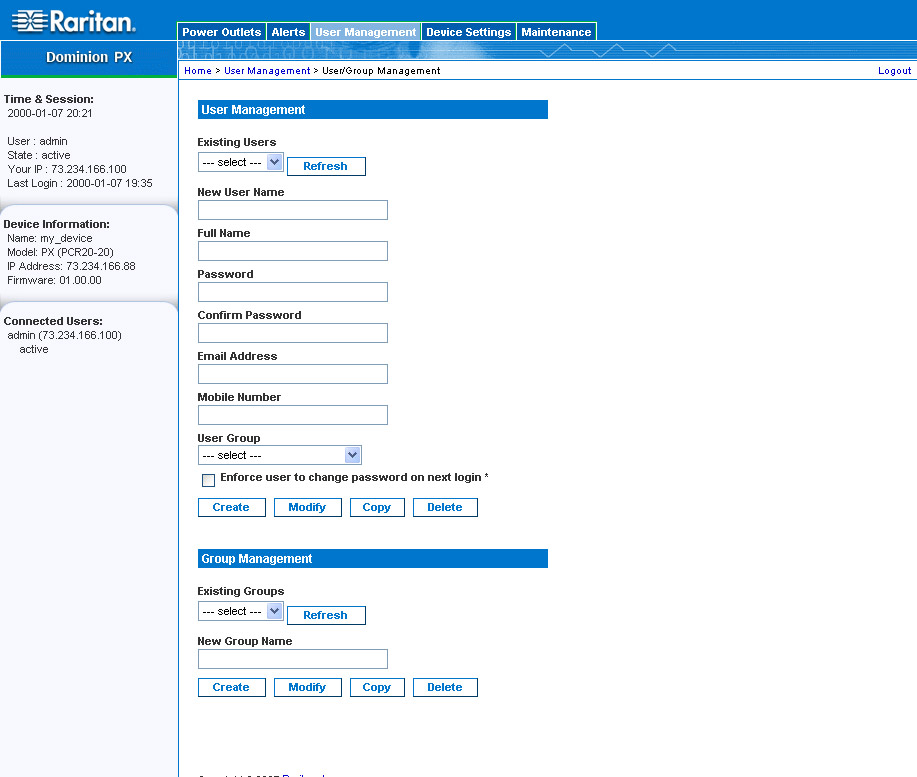Select the Maintenance tab
The image size is (917, 777).
coord(556,32)
